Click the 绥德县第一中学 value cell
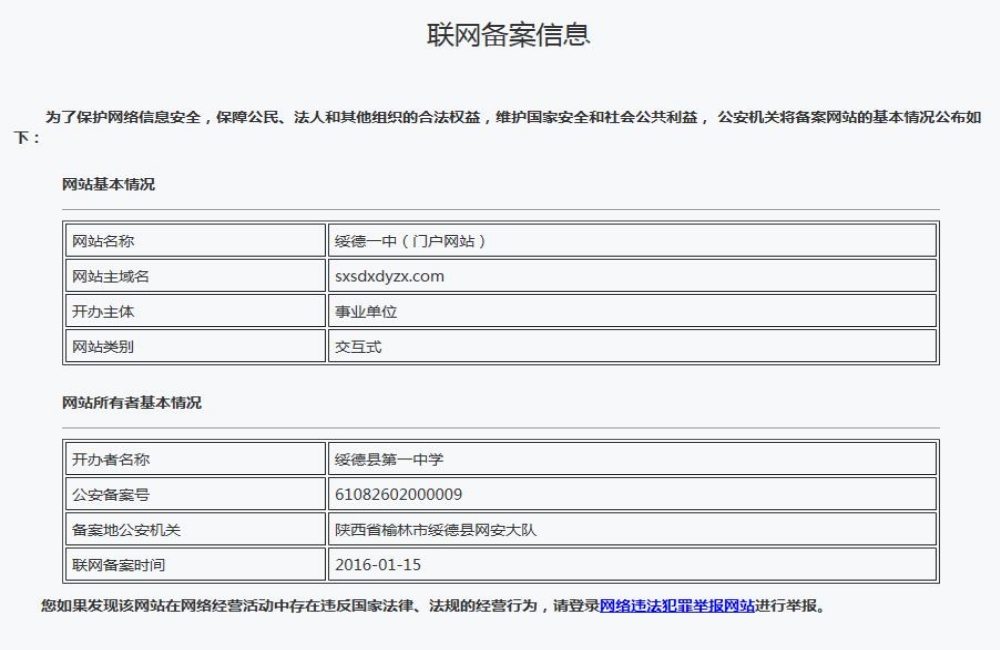Screen dimensions: 1000x650 632,459
